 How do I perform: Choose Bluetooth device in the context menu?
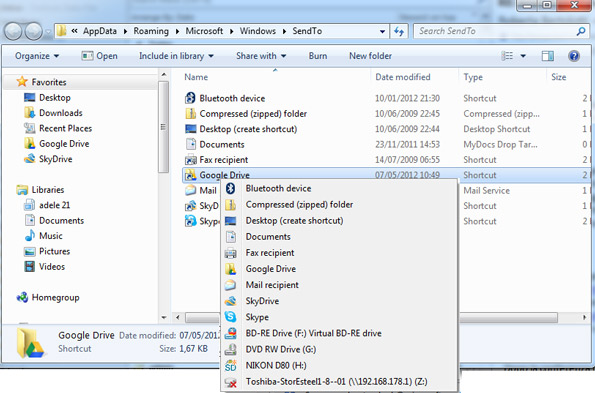339,188
